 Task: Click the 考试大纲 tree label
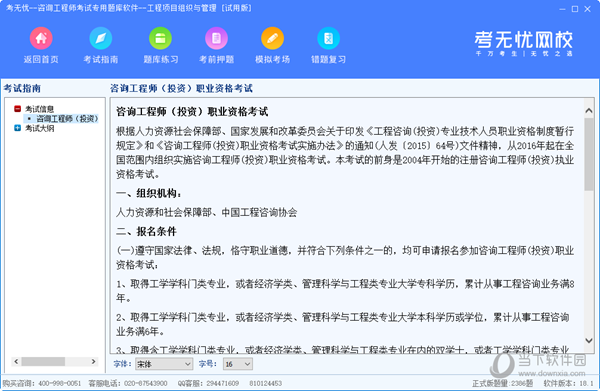(39, 128)
